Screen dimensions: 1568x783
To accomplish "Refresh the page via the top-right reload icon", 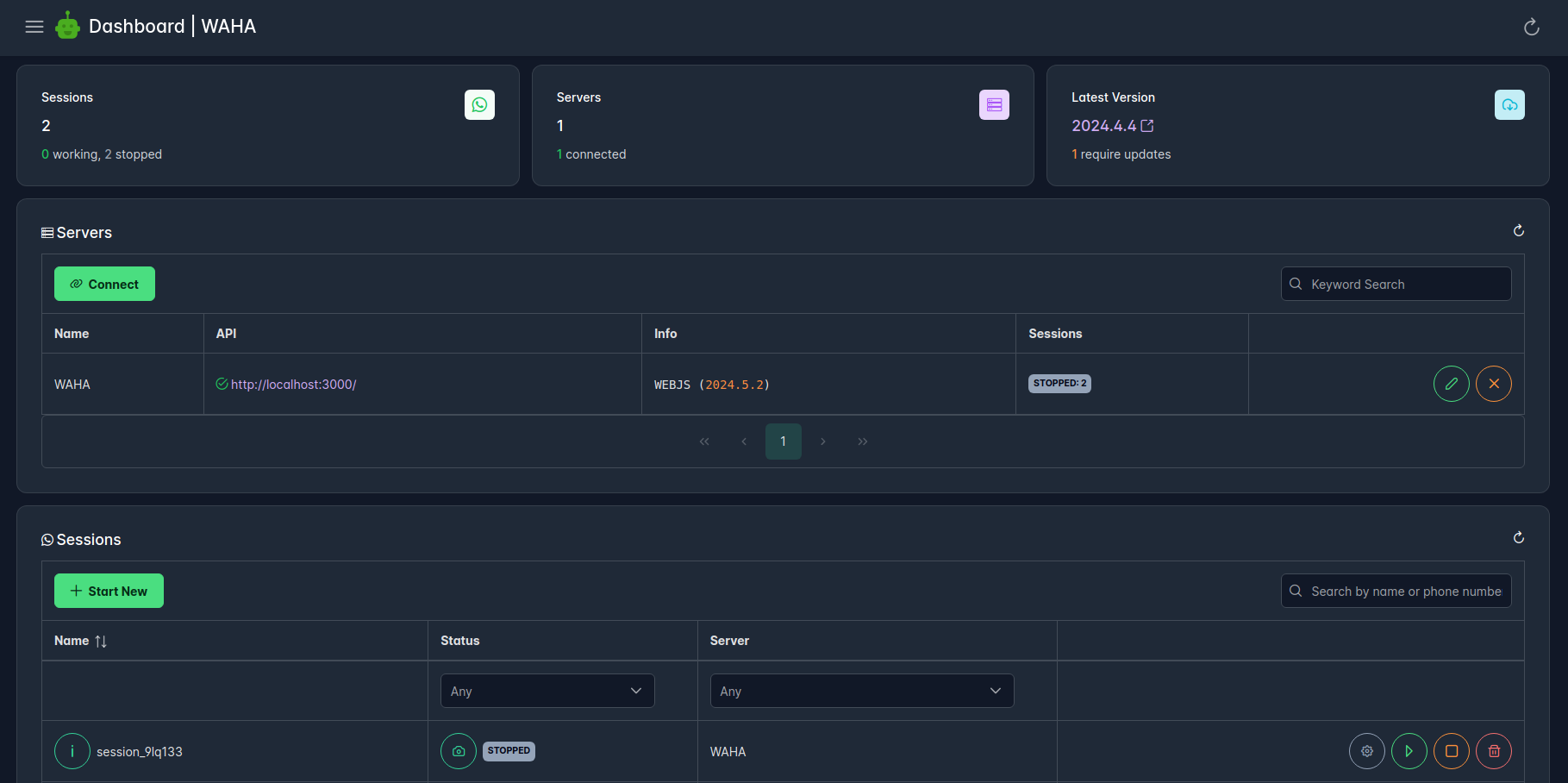I will [1531, 27].
